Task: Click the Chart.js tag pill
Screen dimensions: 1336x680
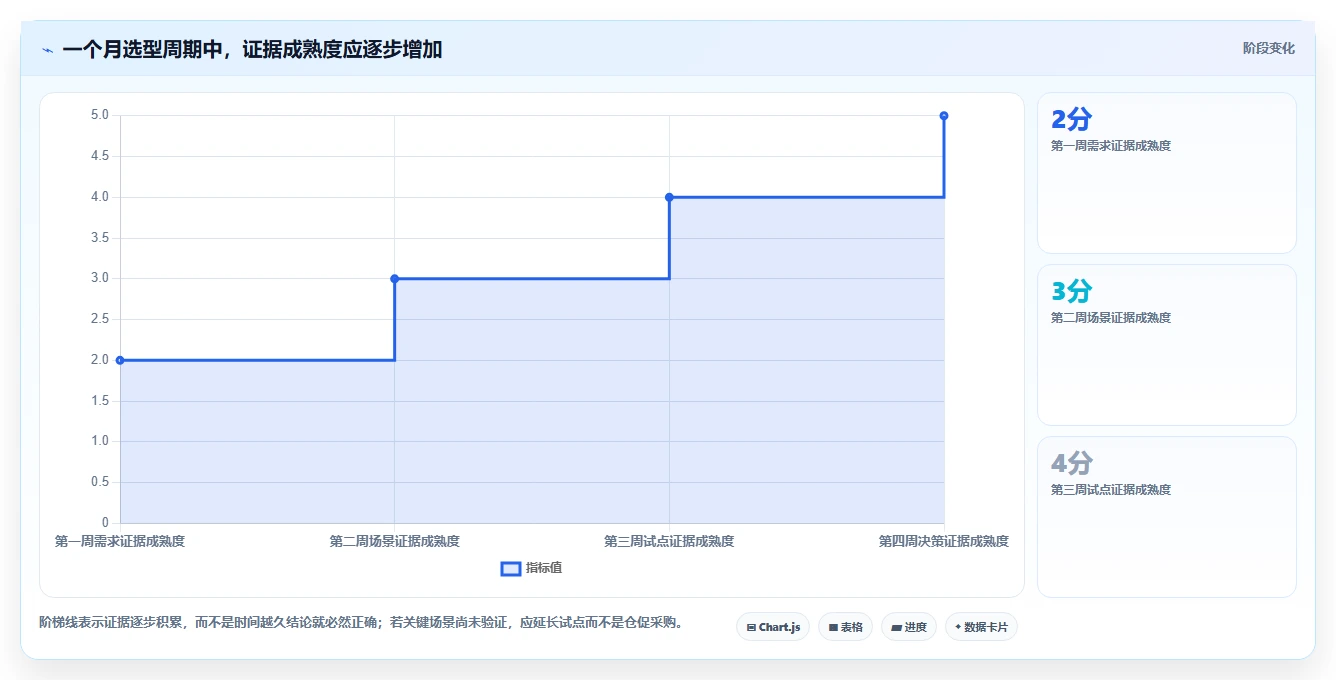Action: point(773,627)
